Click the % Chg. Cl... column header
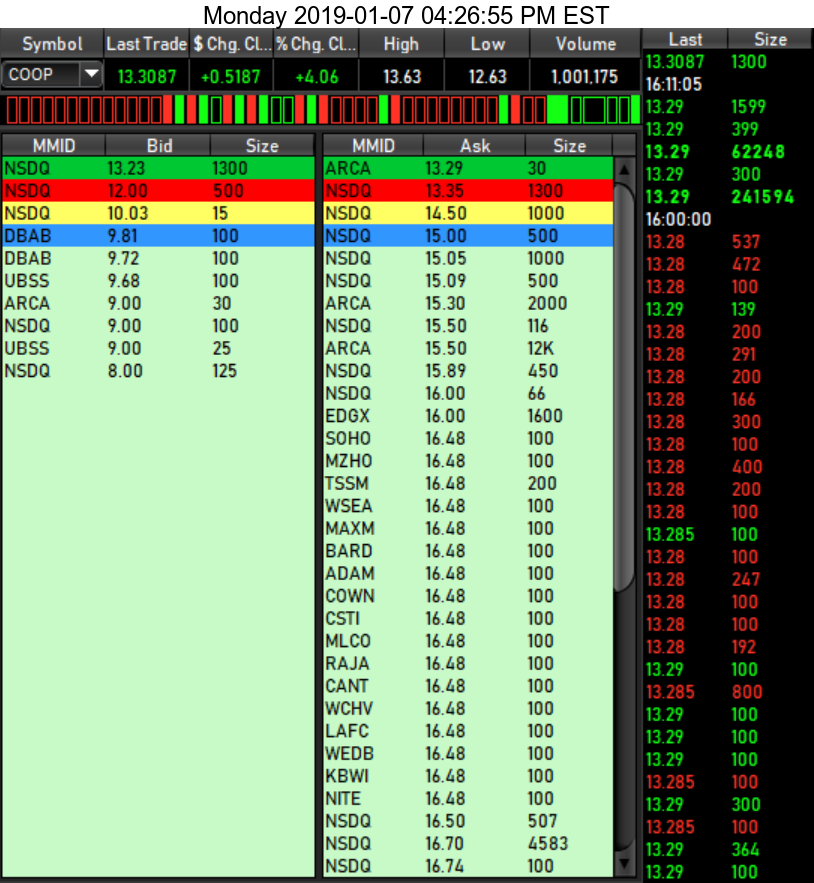 317,44
